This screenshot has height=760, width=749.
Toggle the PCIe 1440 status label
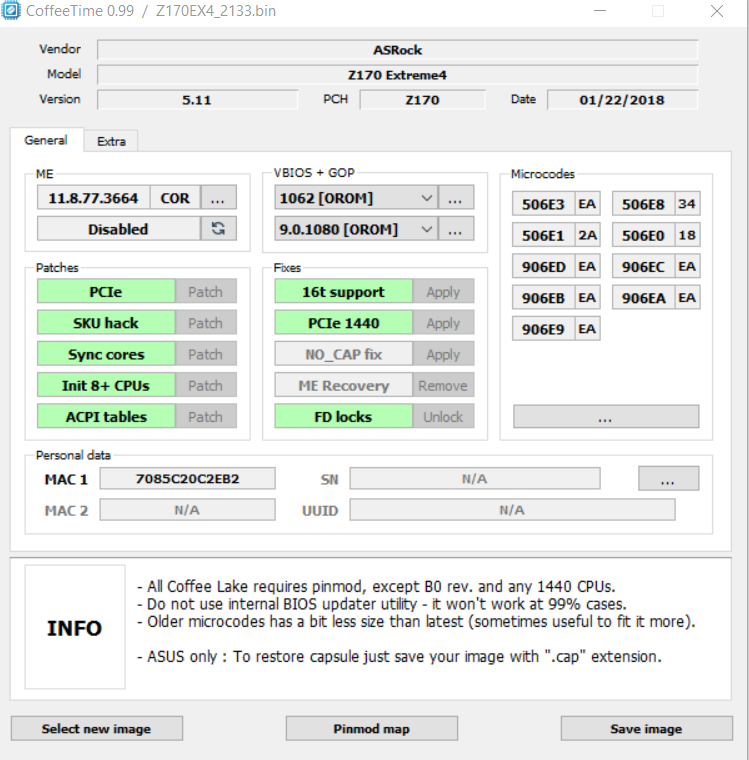point(343,323)
